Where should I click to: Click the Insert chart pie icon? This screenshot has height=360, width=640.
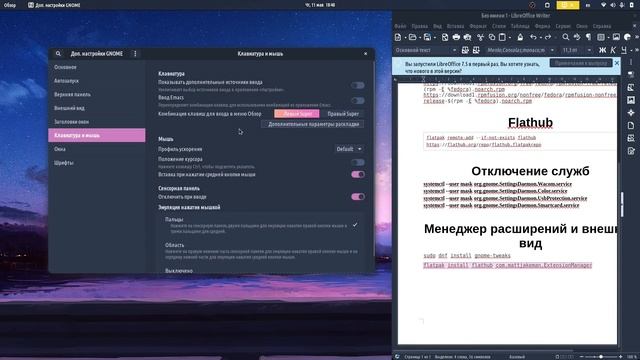tap(627, 38)
